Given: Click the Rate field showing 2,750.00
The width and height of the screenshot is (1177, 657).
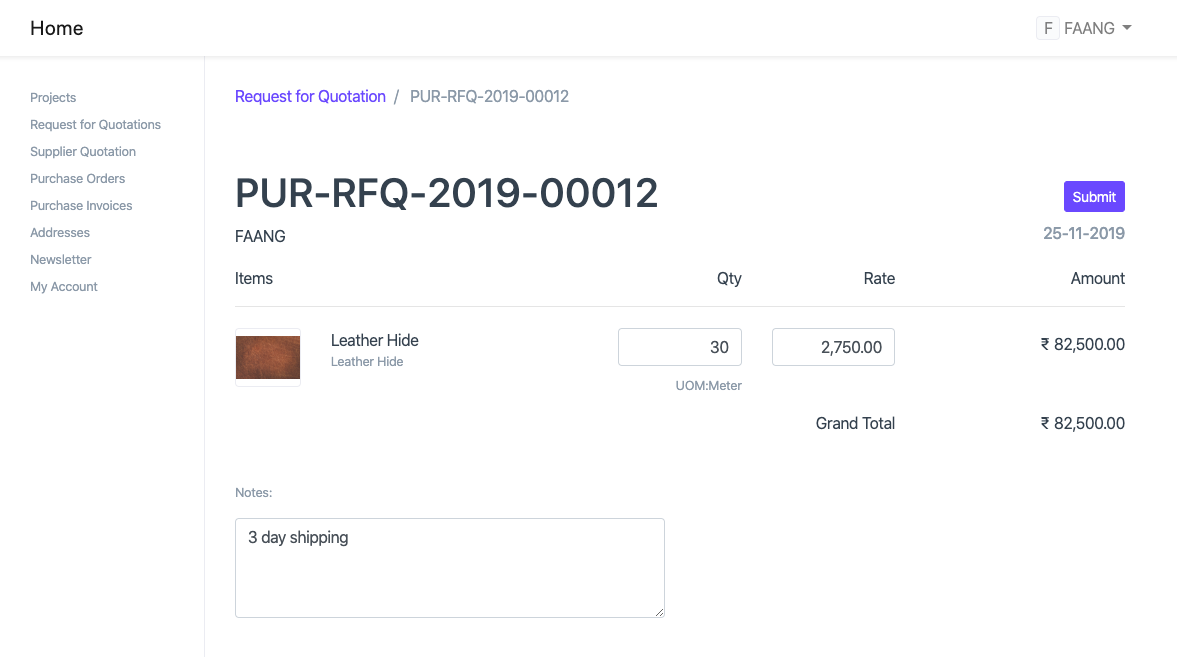Looking at the screenshot, I should [833, 346].
